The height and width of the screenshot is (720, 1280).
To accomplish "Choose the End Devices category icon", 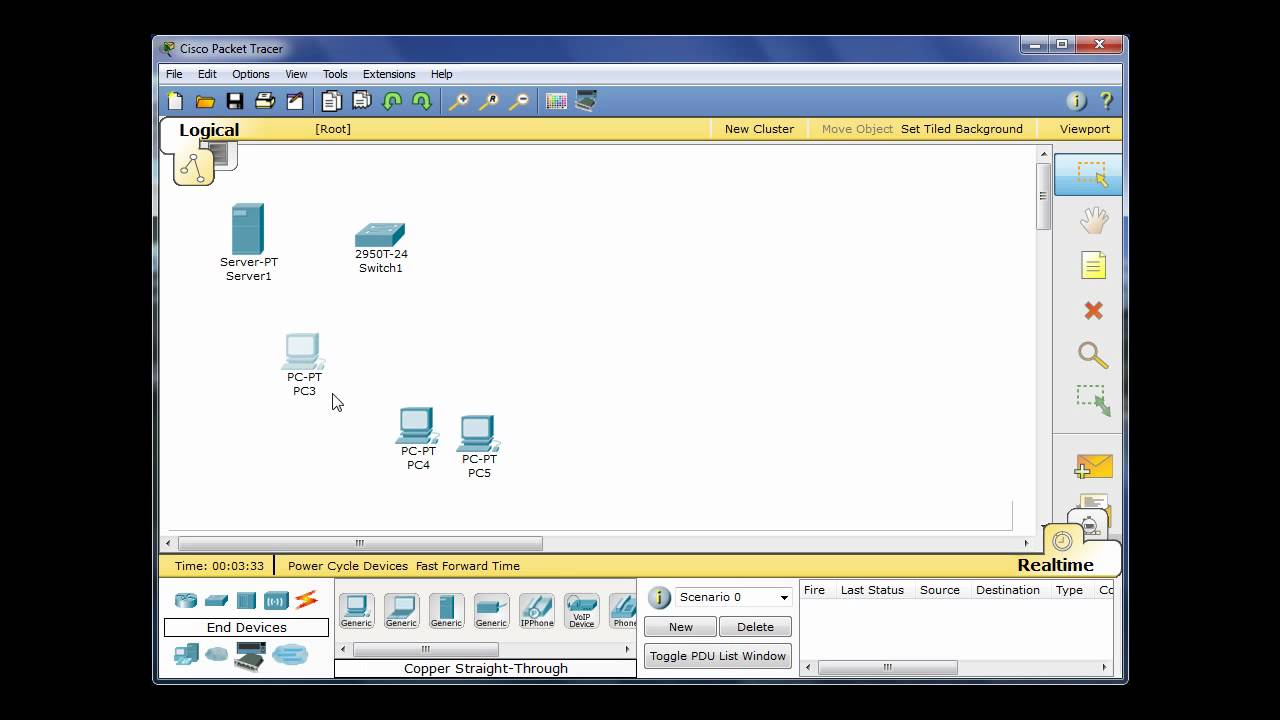I will (x=186, y=654).
